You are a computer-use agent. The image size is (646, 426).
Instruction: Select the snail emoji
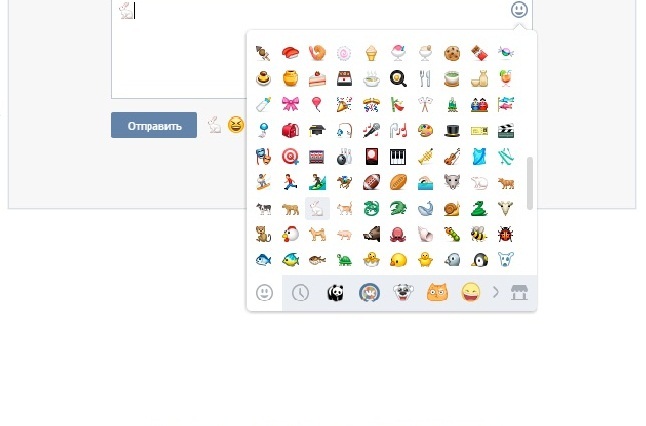[x=452, y=208]
